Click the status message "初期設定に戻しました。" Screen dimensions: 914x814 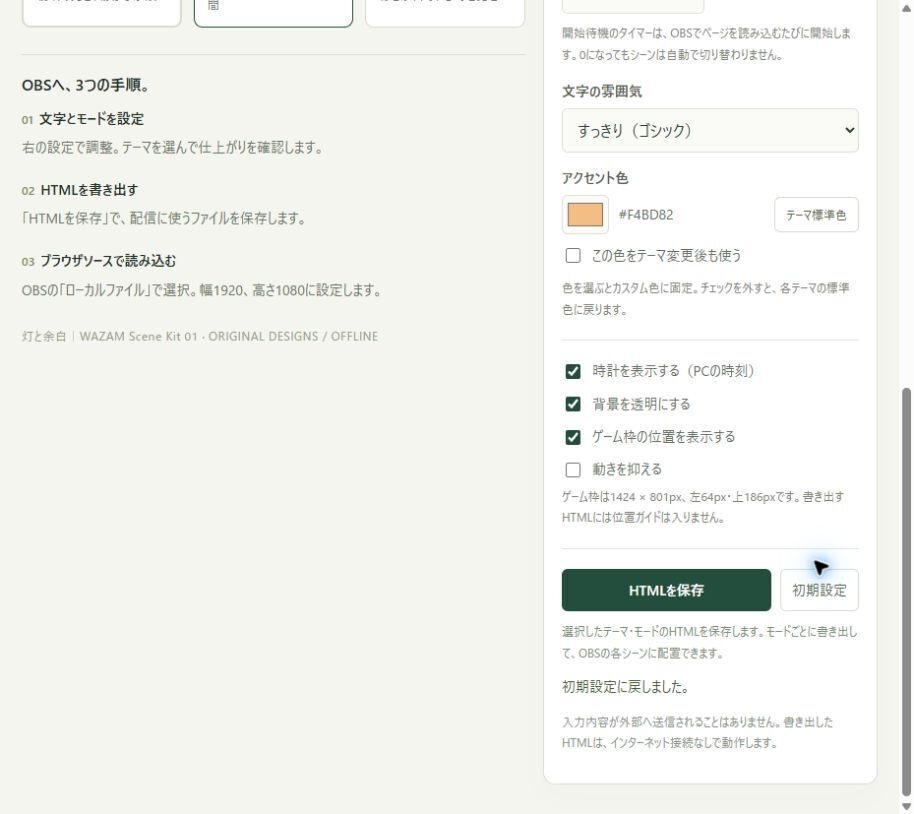click(625, 687)
